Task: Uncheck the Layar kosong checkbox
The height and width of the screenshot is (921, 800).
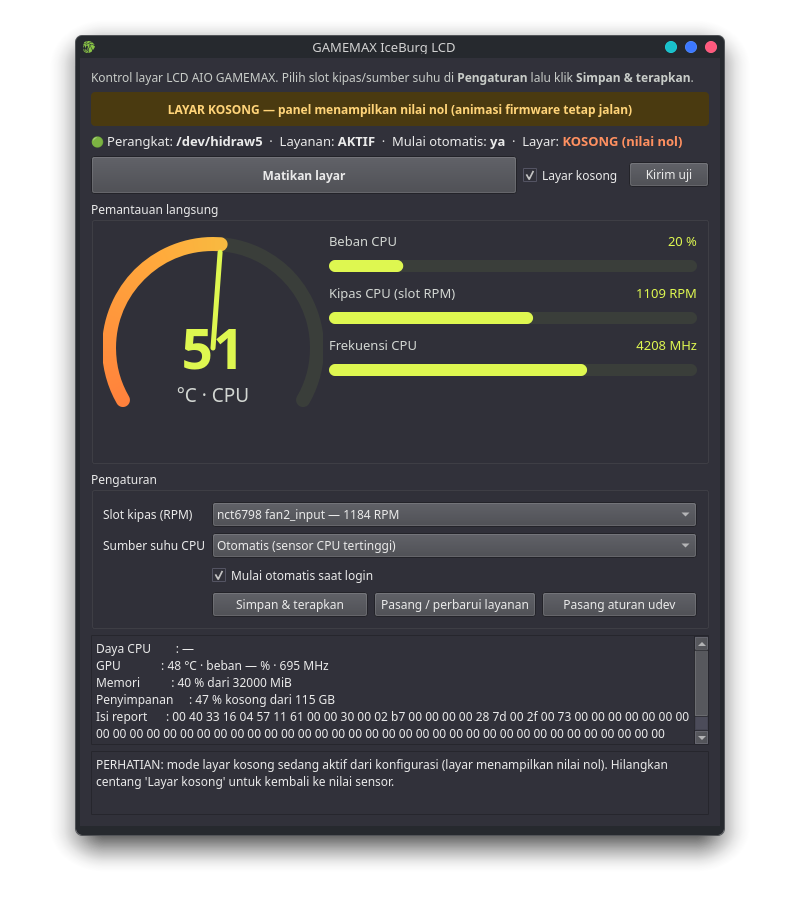Action: tap(530, 175)
